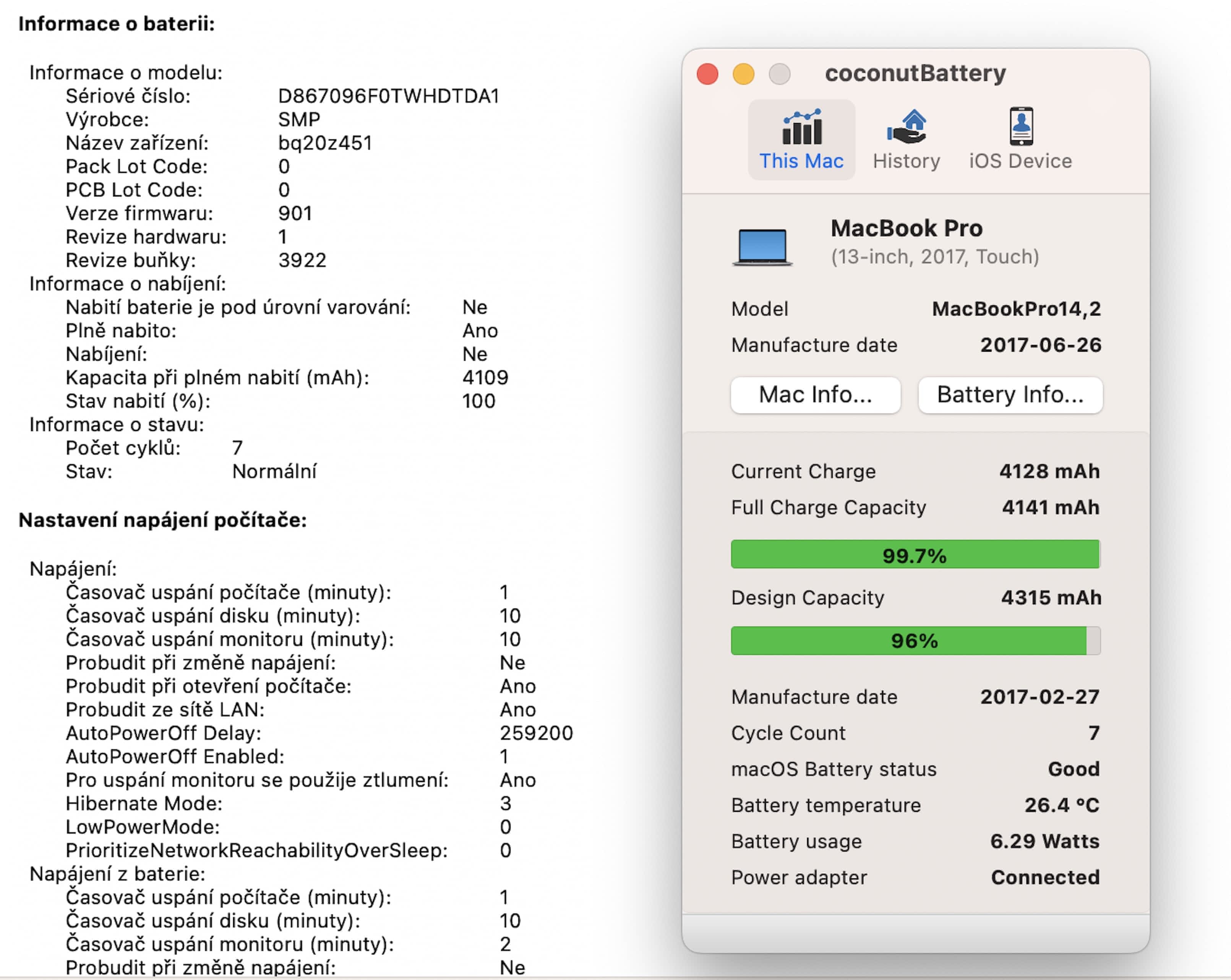1231x980 pixels.
Task: Click the Full Charge Capacity 4141 mAh value
Action: 1051,507
